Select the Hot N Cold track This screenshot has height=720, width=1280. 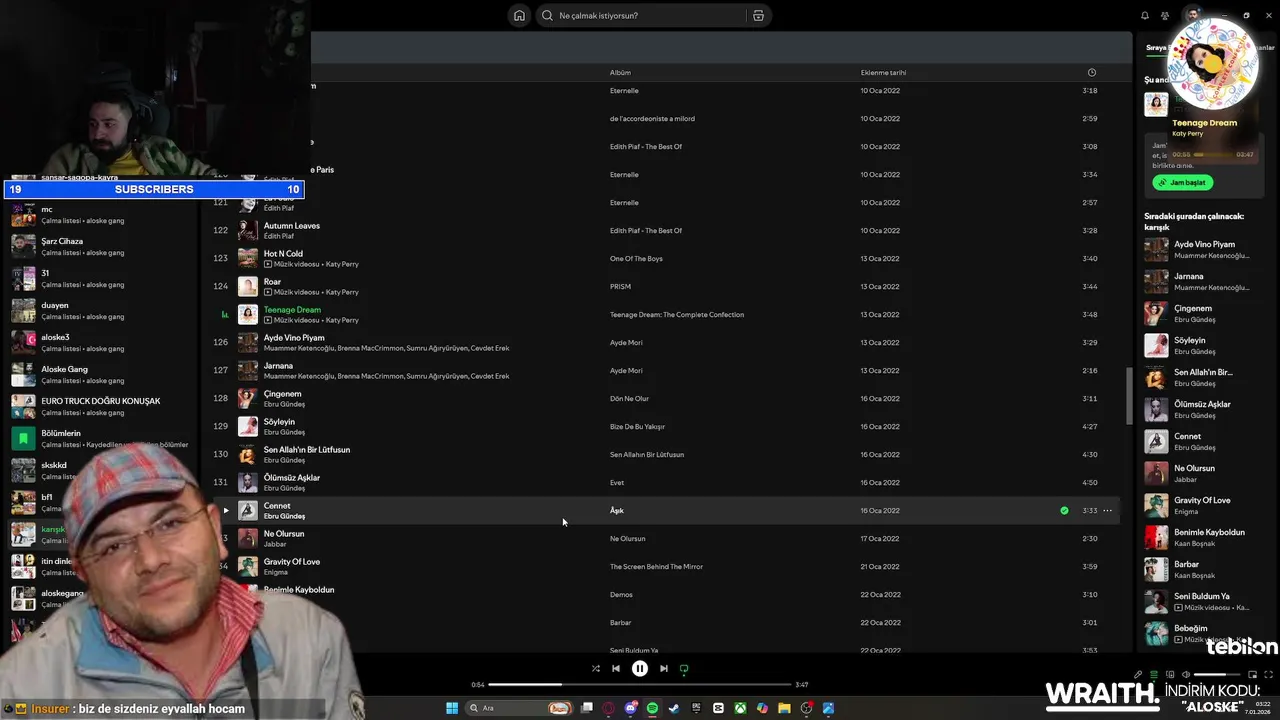click(283, 253)
